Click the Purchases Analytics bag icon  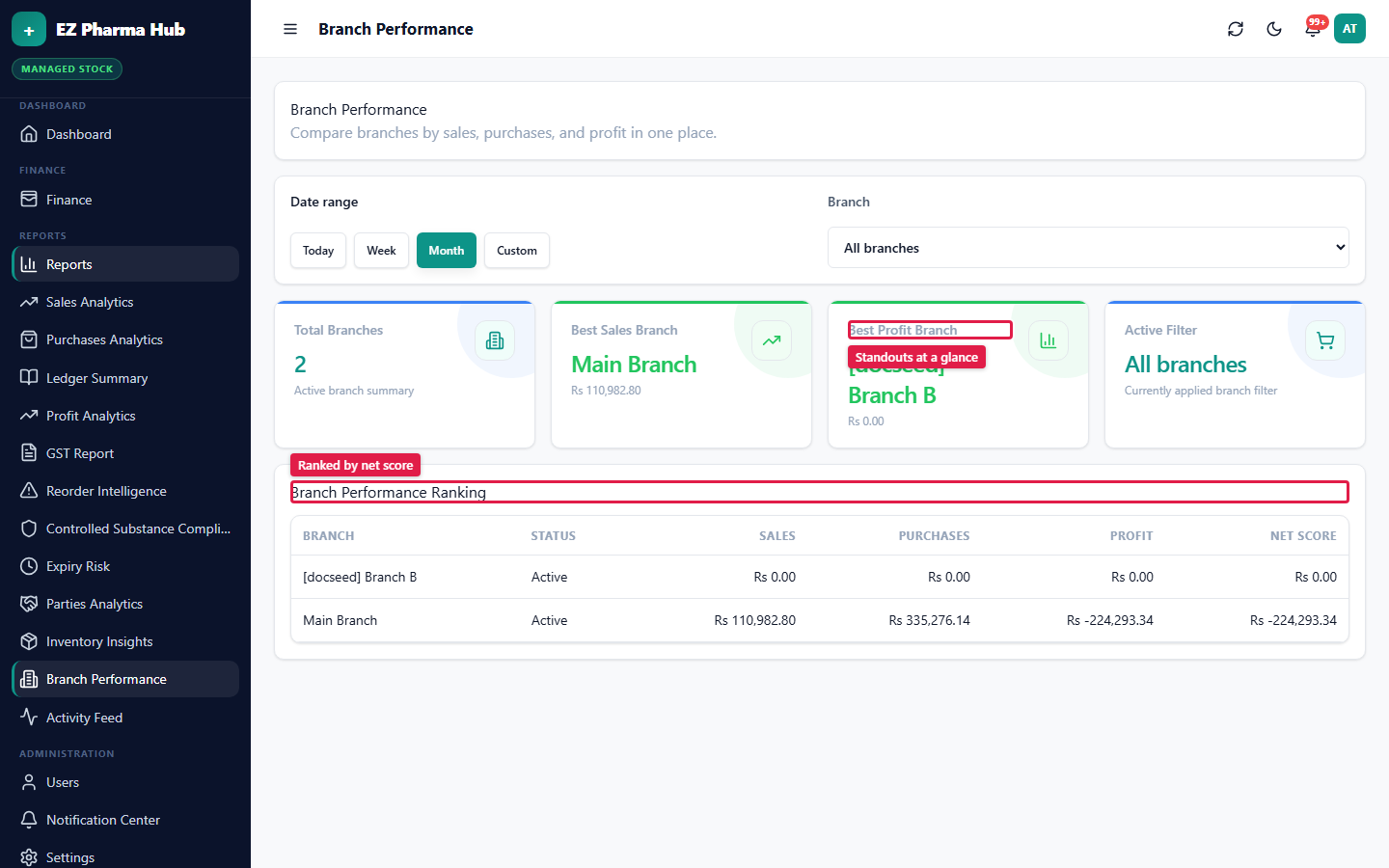tap(29, 339)
